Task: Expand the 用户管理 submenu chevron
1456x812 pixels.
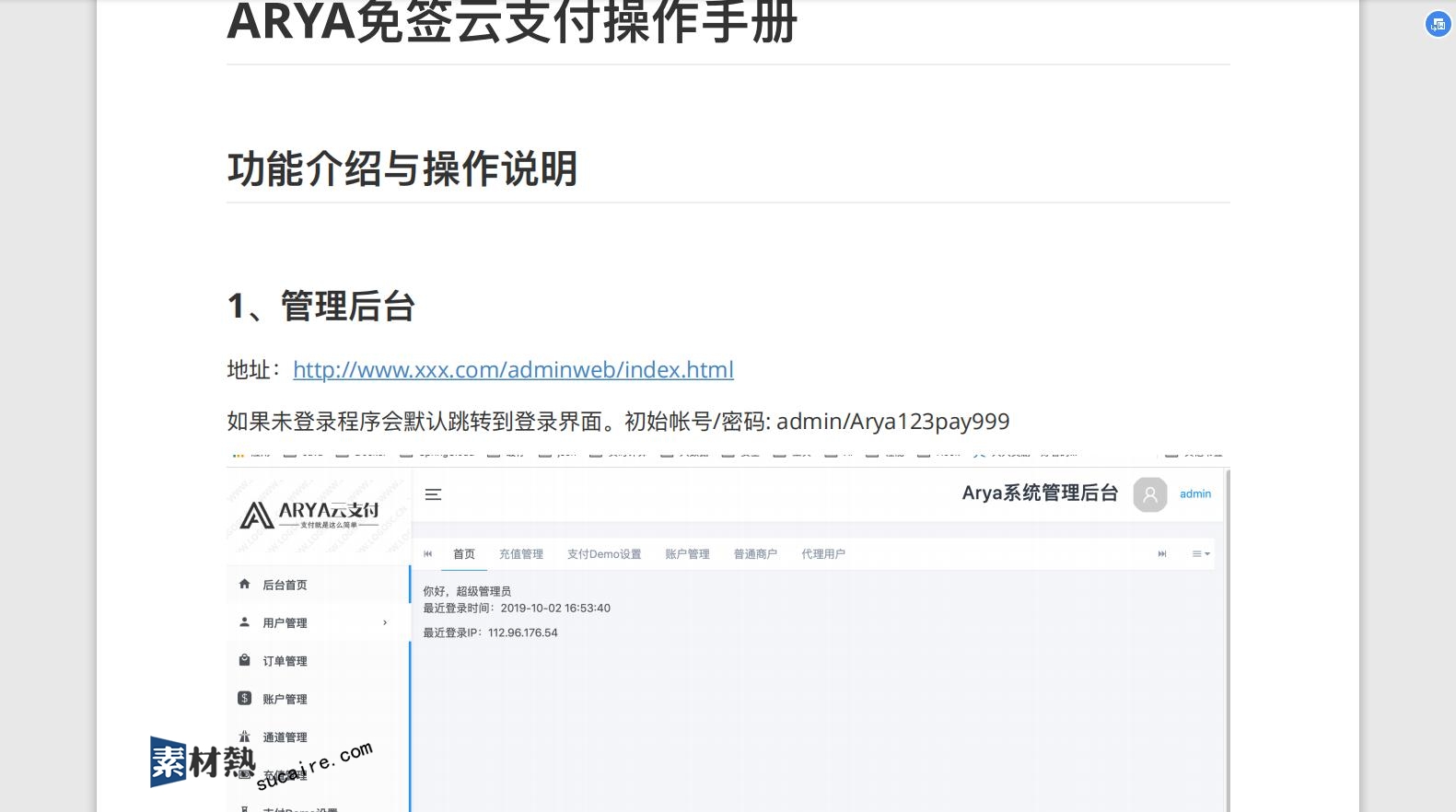Action: (x=385, y=623)
